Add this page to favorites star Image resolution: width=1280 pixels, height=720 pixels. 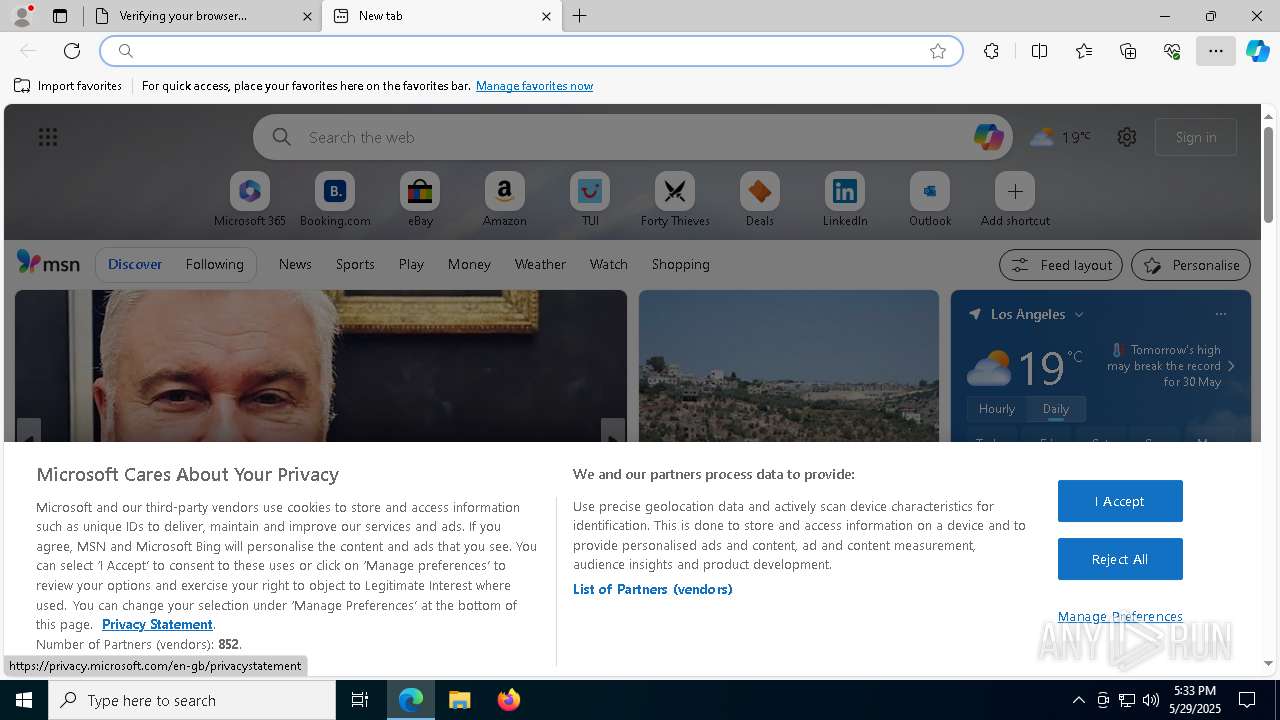click(938, 51)
